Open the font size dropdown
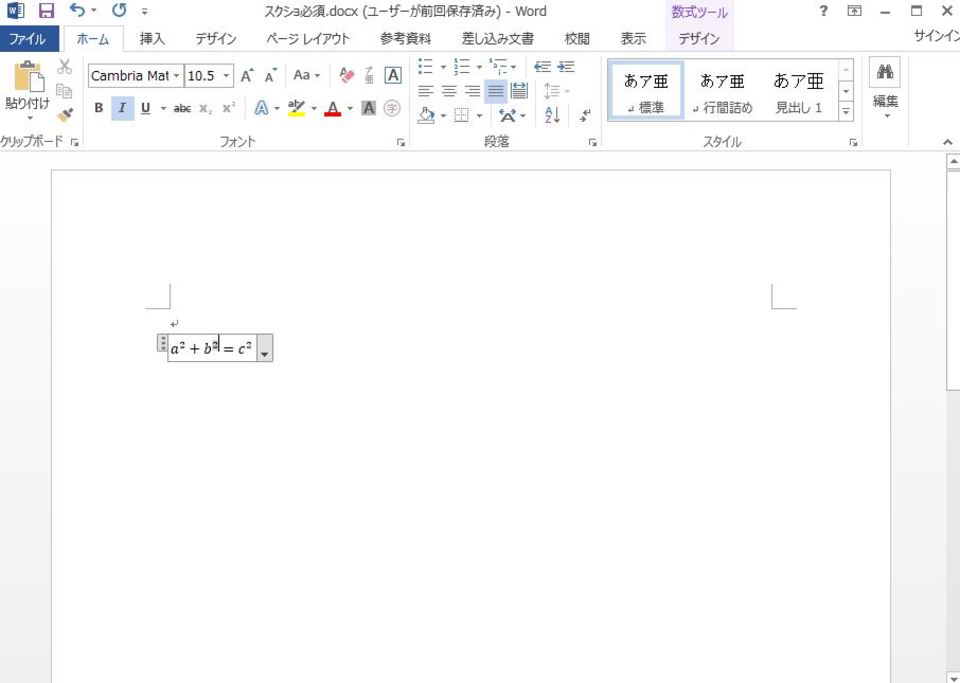Screen dimensions: 960x683 pyautogui.click(x=226, y=75)
